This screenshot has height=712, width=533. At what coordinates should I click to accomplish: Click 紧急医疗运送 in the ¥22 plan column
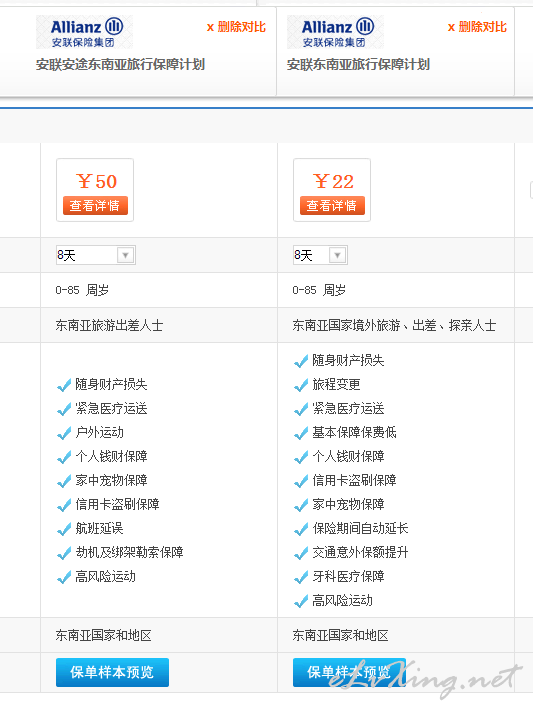(348, 409)
